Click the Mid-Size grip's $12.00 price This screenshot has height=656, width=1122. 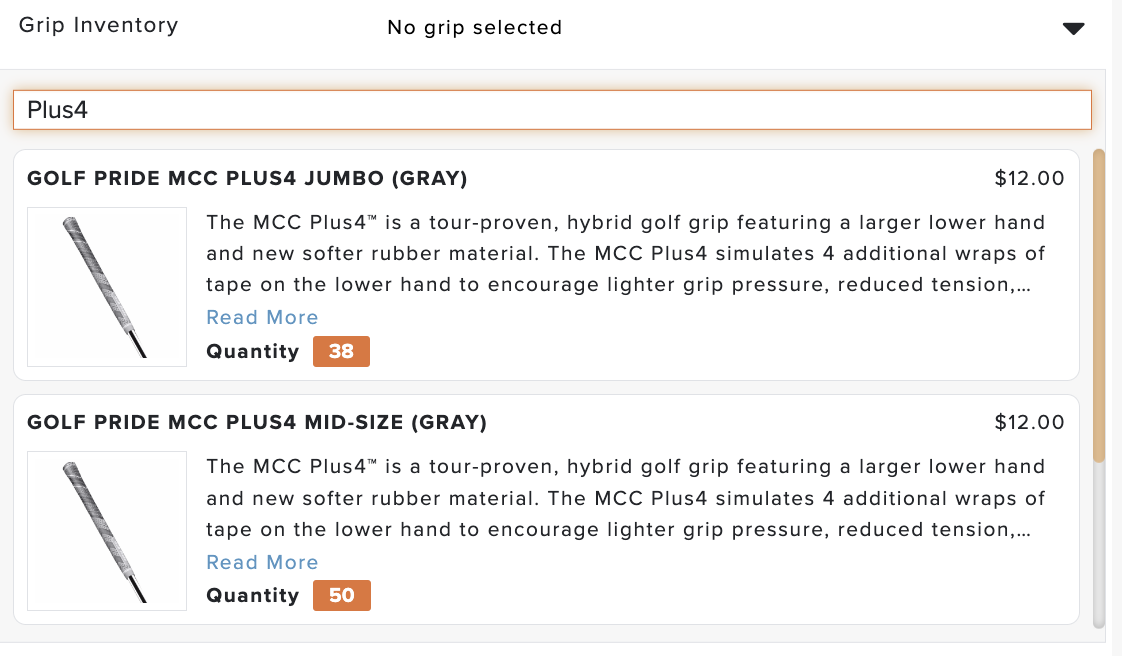point(1029,422)
